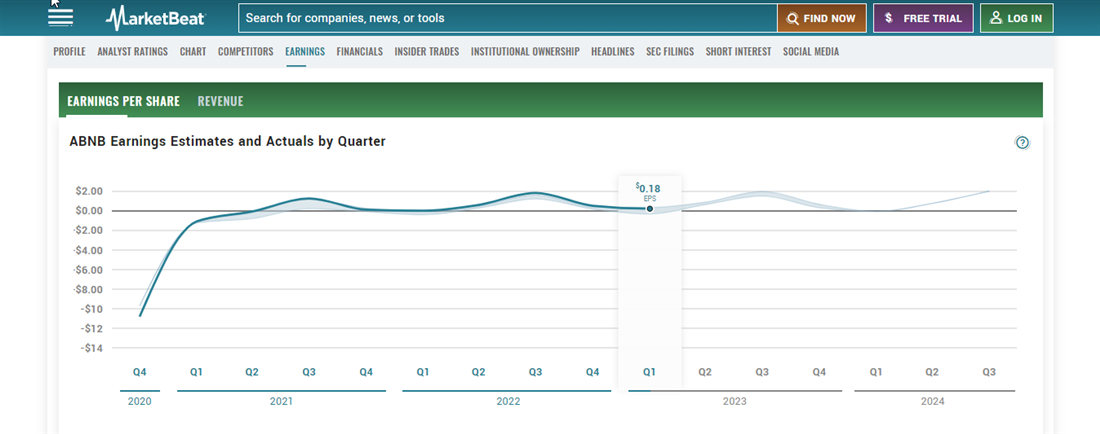Screen dimensions: 1100x434
Task: Open the Analyst Ratings section
Action: [132, 52]
